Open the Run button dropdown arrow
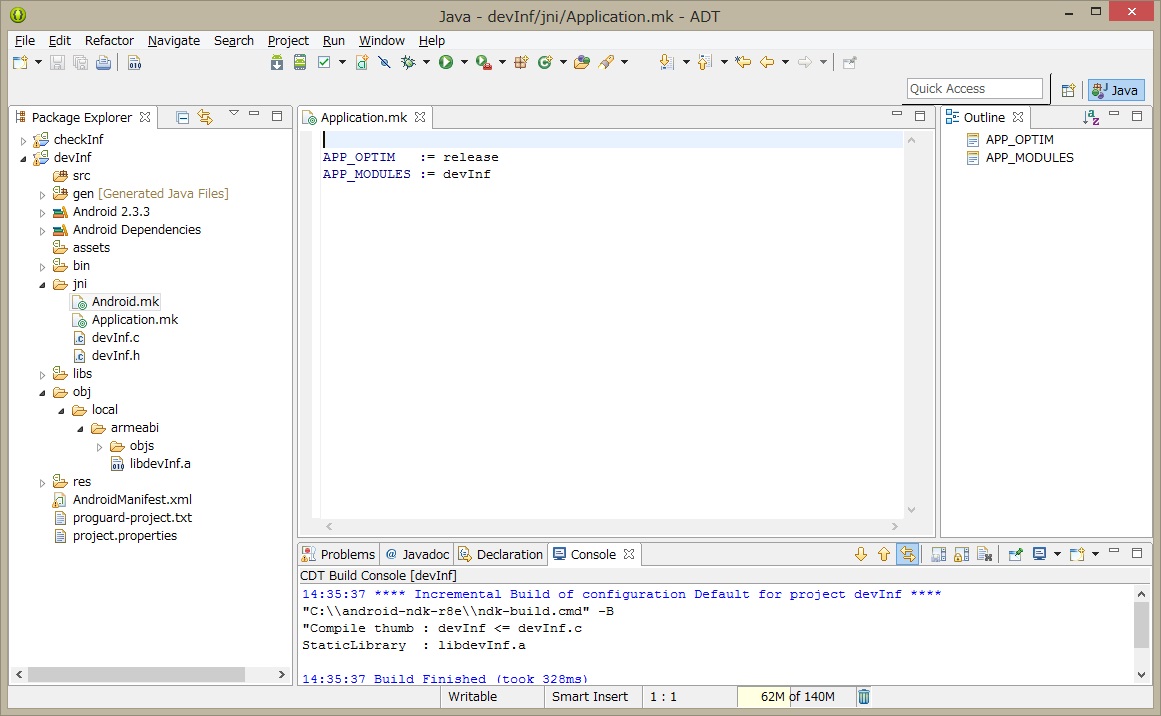This screenshot has width=1161, height=716. [465, 62]
